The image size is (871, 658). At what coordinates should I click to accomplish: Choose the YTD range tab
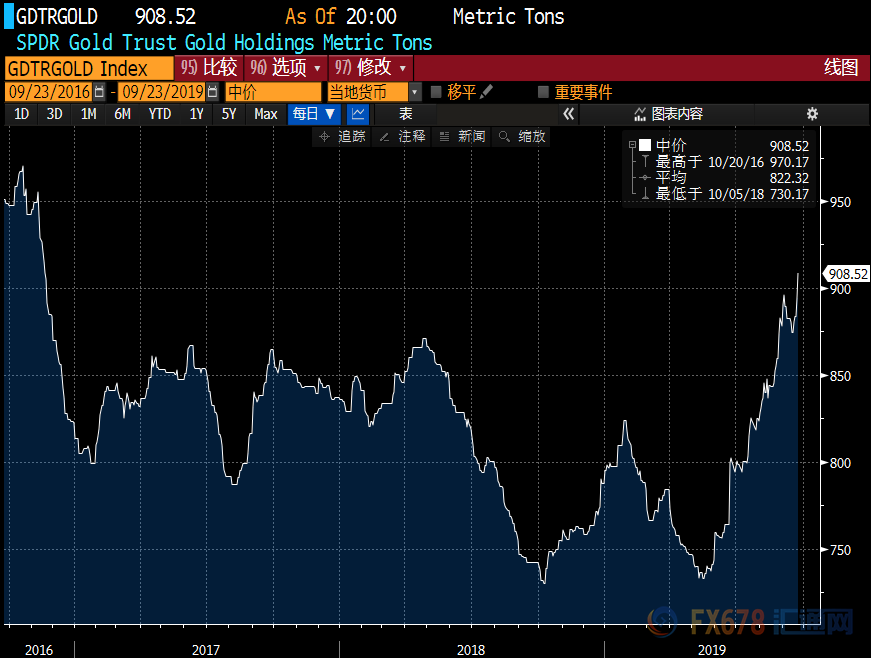coord(160,114)
